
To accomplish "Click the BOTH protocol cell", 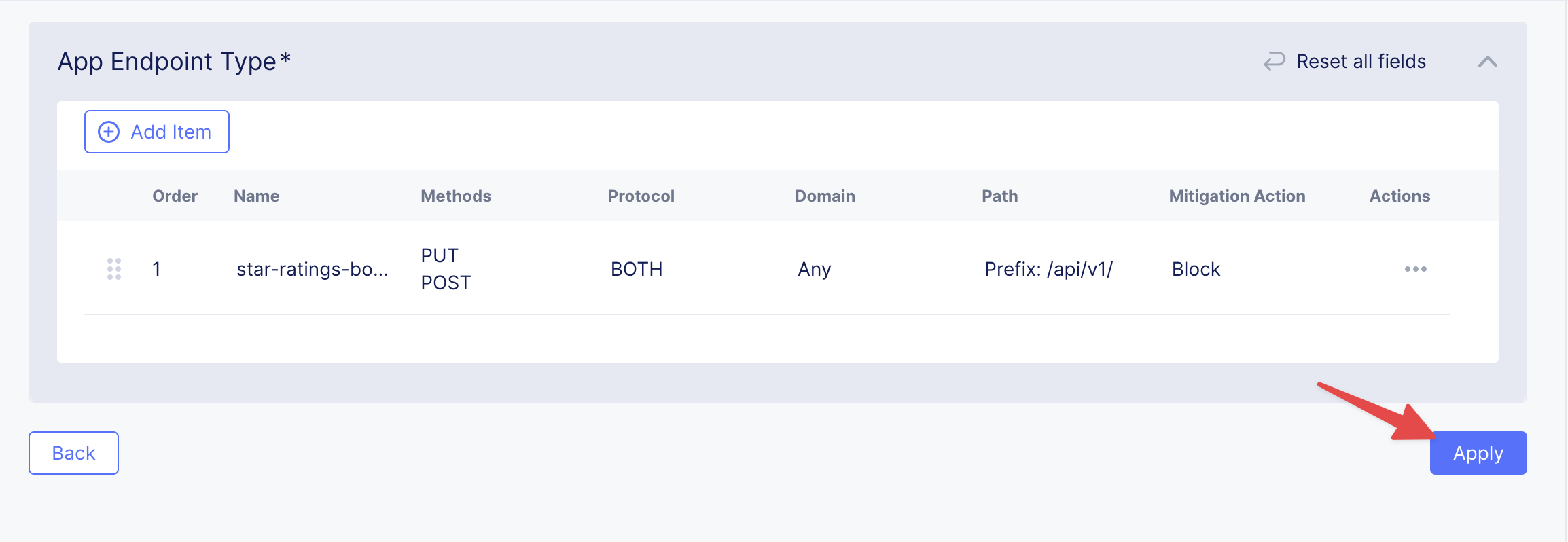I will pyautogui.click(x=636, y=269).
